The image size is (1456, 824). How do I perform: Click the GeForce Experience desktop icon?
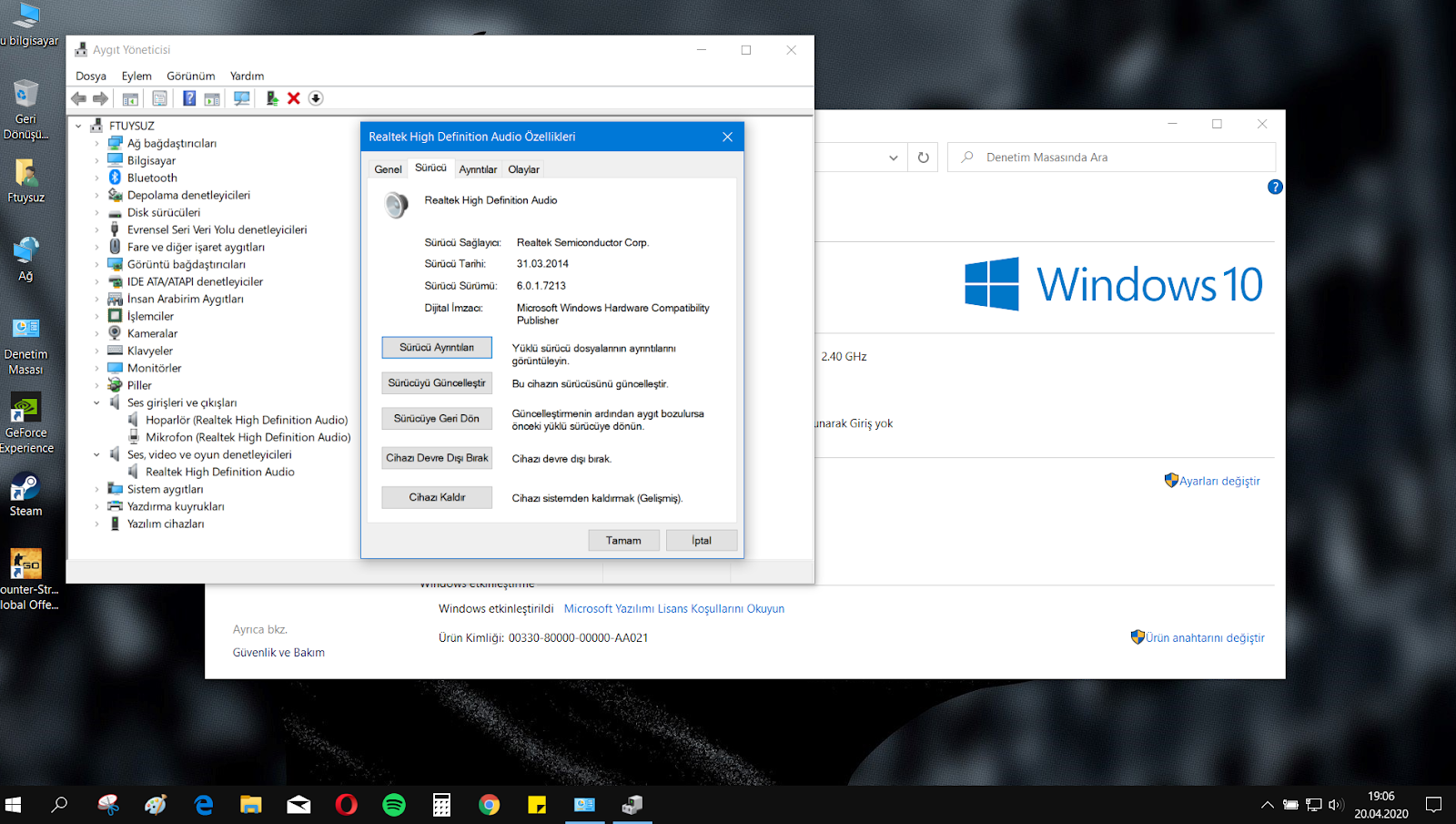(26, 423)
